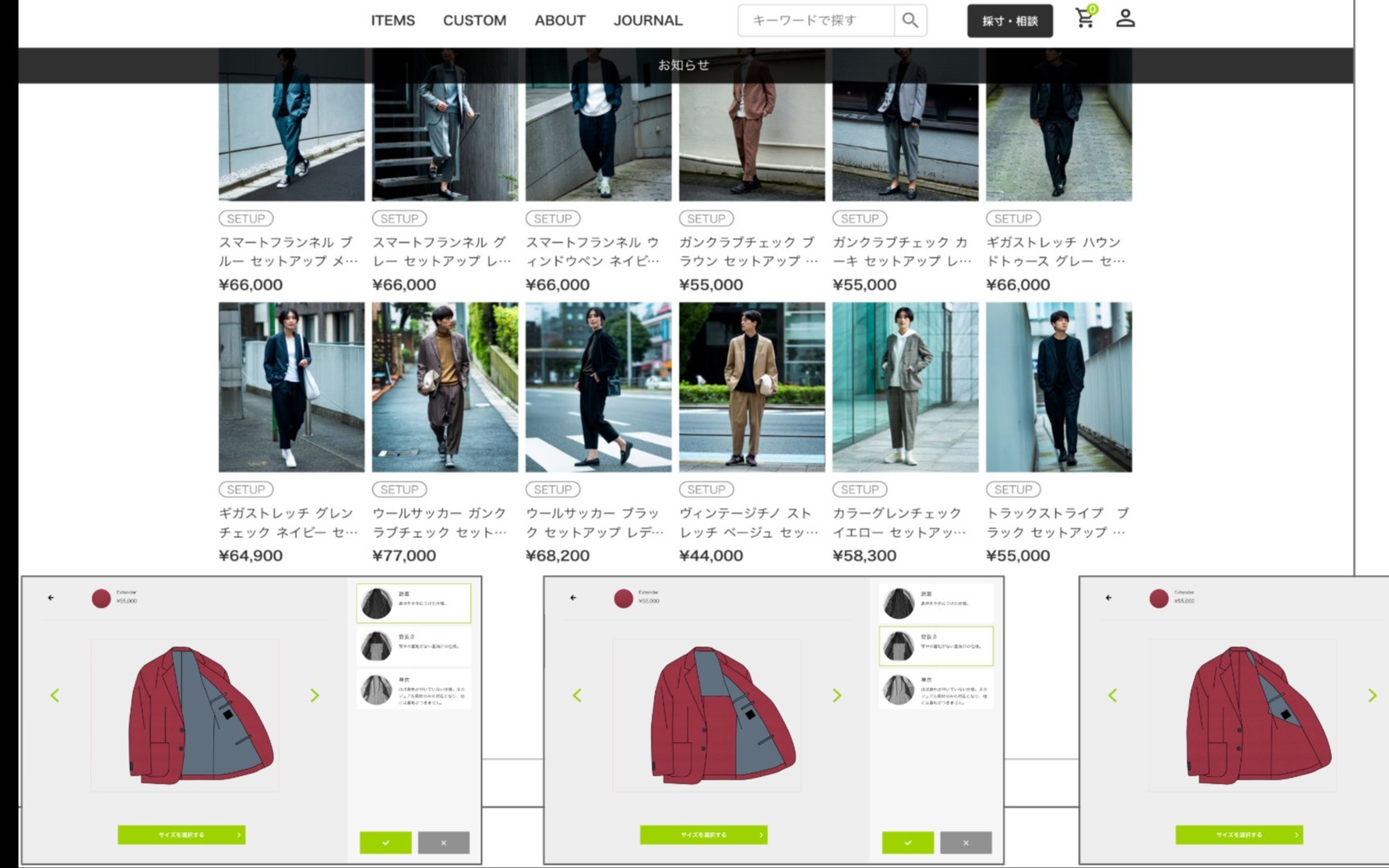Screen dimensions: 1389x868
Task: Cancel with gray X in middle panel
Action: [966, 842]
